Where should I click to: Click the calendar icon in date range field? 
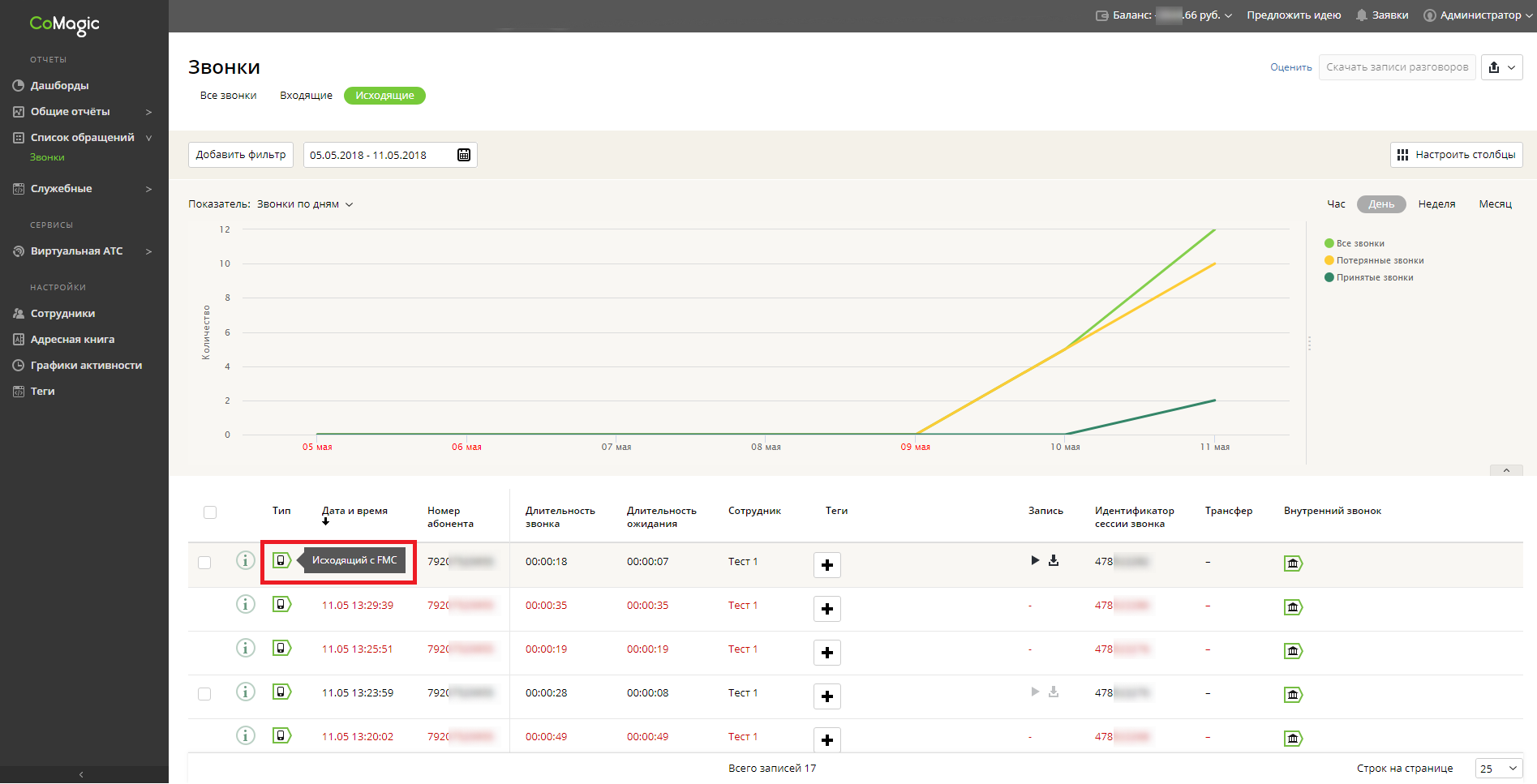464,155
